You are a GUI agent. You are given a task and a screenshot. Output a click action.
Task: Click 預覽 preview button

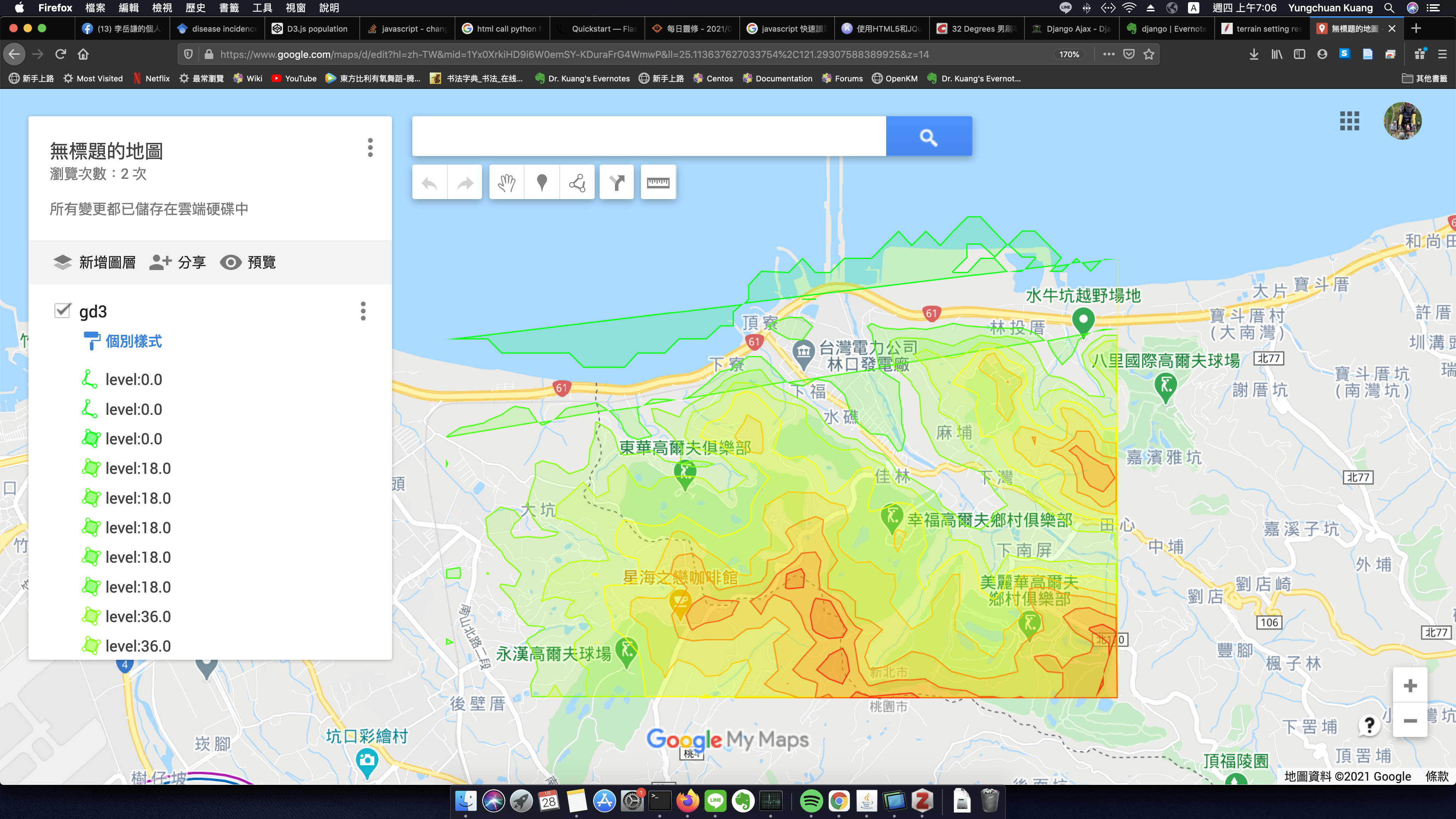[247, 262]
